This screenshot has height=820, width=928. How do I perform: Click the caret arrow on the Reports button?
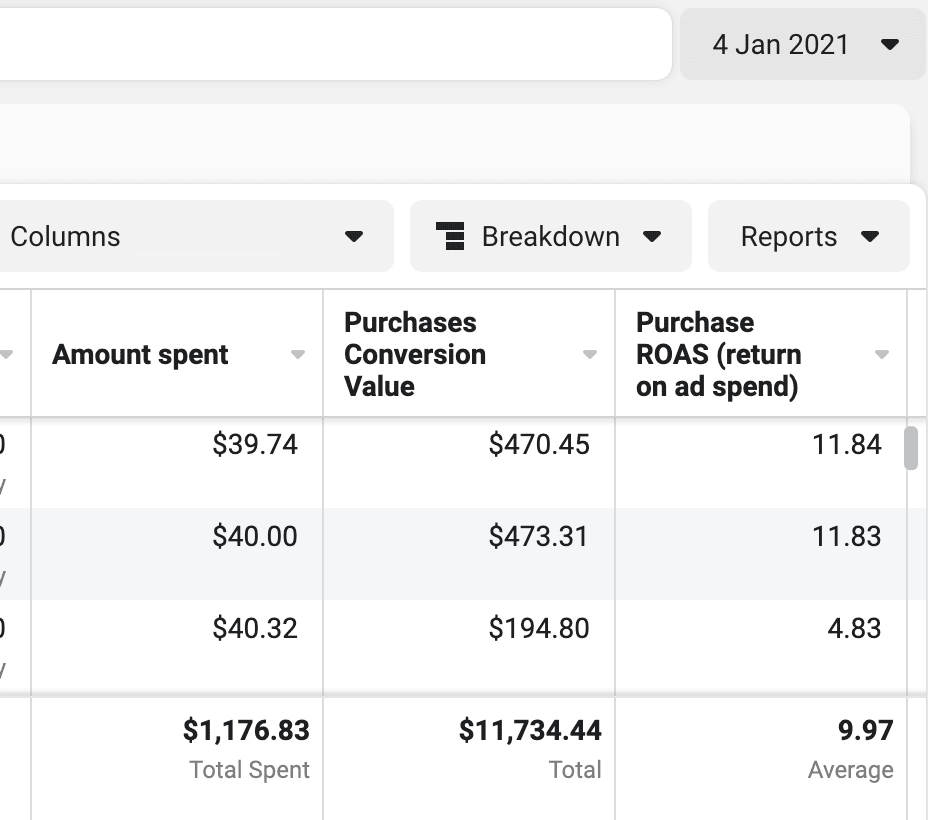coord(869,237)
